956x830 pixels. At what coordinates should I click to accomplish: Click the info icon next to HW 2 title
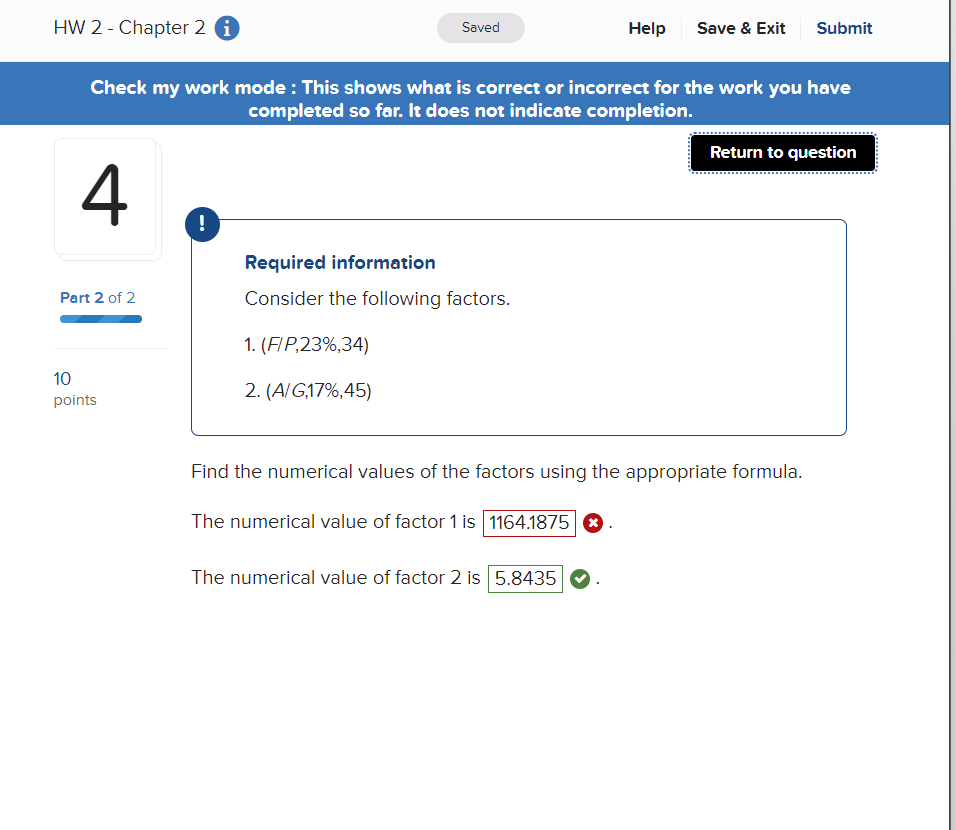pos(227,28)
